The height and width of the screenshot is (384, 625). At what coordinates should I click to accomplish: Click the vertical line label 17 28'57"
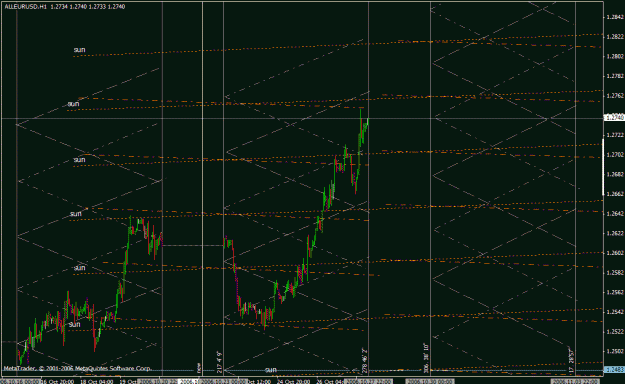pos(571,361)
